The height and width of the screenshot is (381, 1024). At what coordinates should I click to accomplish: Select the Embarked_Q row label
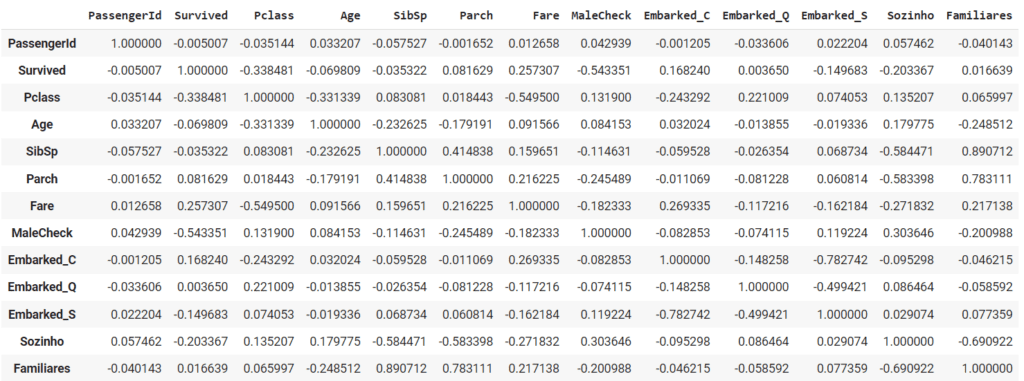(x=42, y=288)
